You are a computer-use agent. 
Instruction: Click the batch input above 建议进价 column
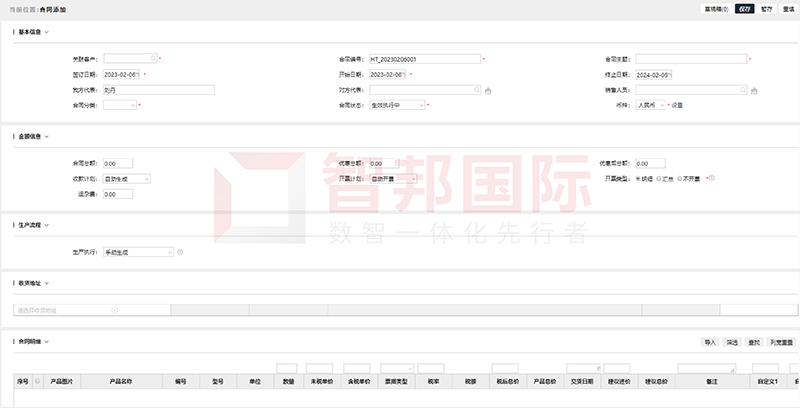tap(617, 368)
